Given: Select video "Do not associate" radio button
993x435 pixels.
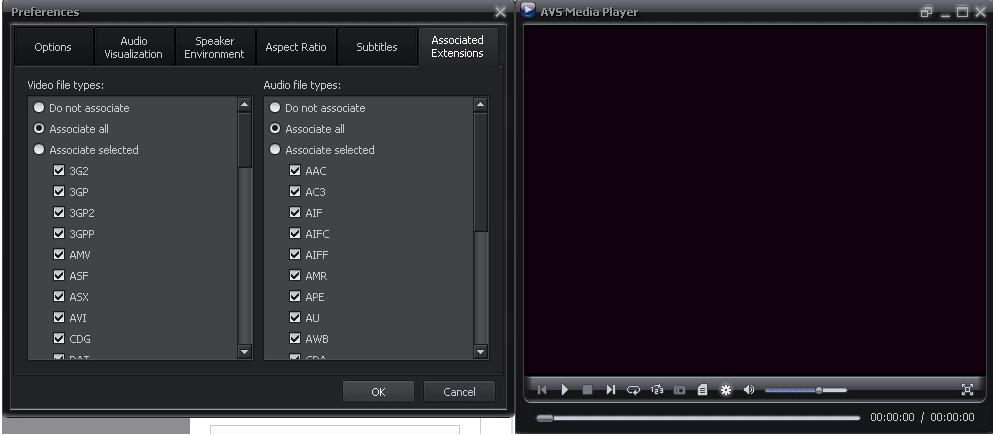Looking at the screenshot, I should pyautogui.click(x=39, y=108).
